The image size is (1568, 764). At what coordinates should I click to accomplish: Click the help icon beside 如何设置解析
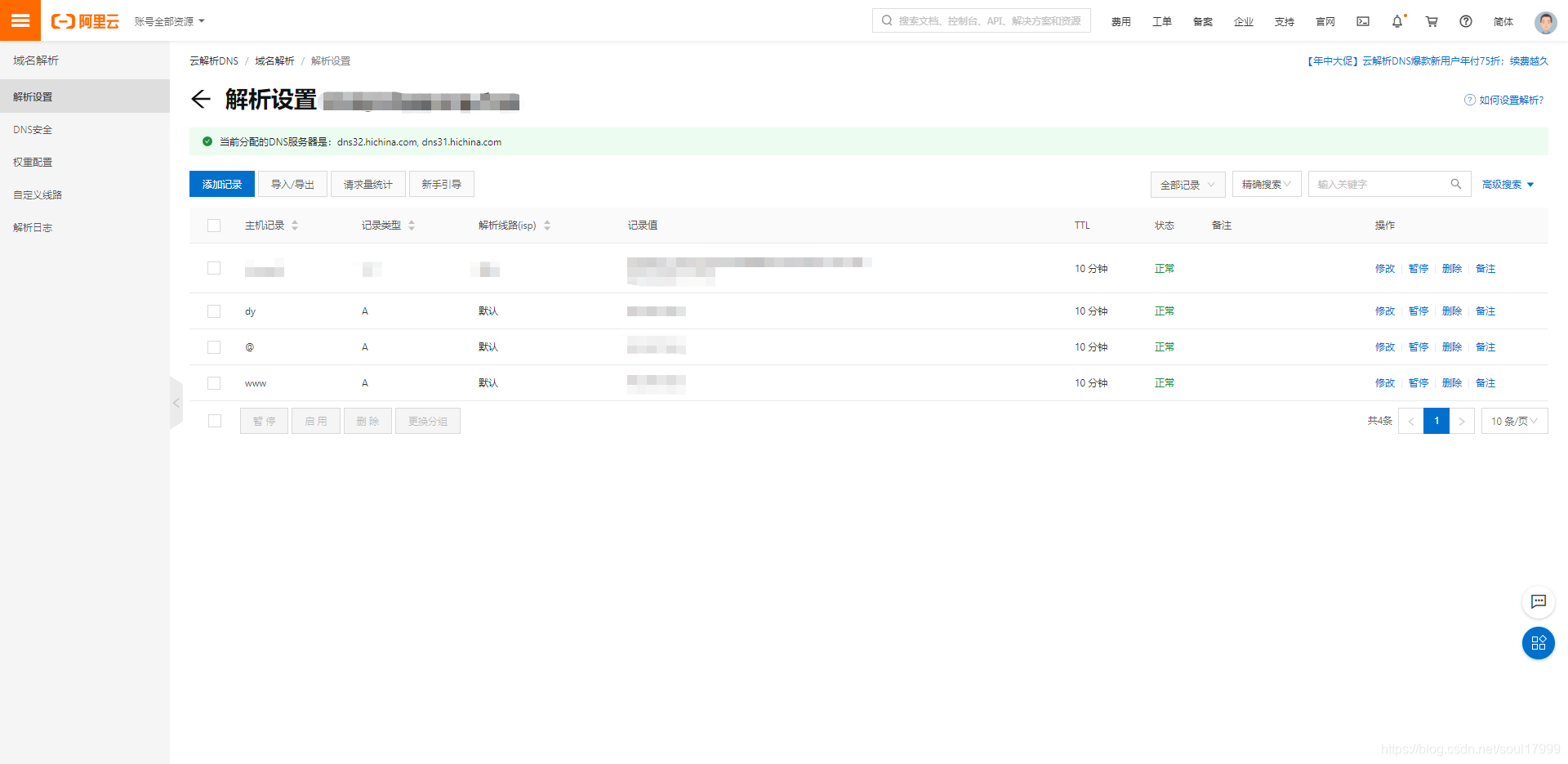click(1469, 100)
